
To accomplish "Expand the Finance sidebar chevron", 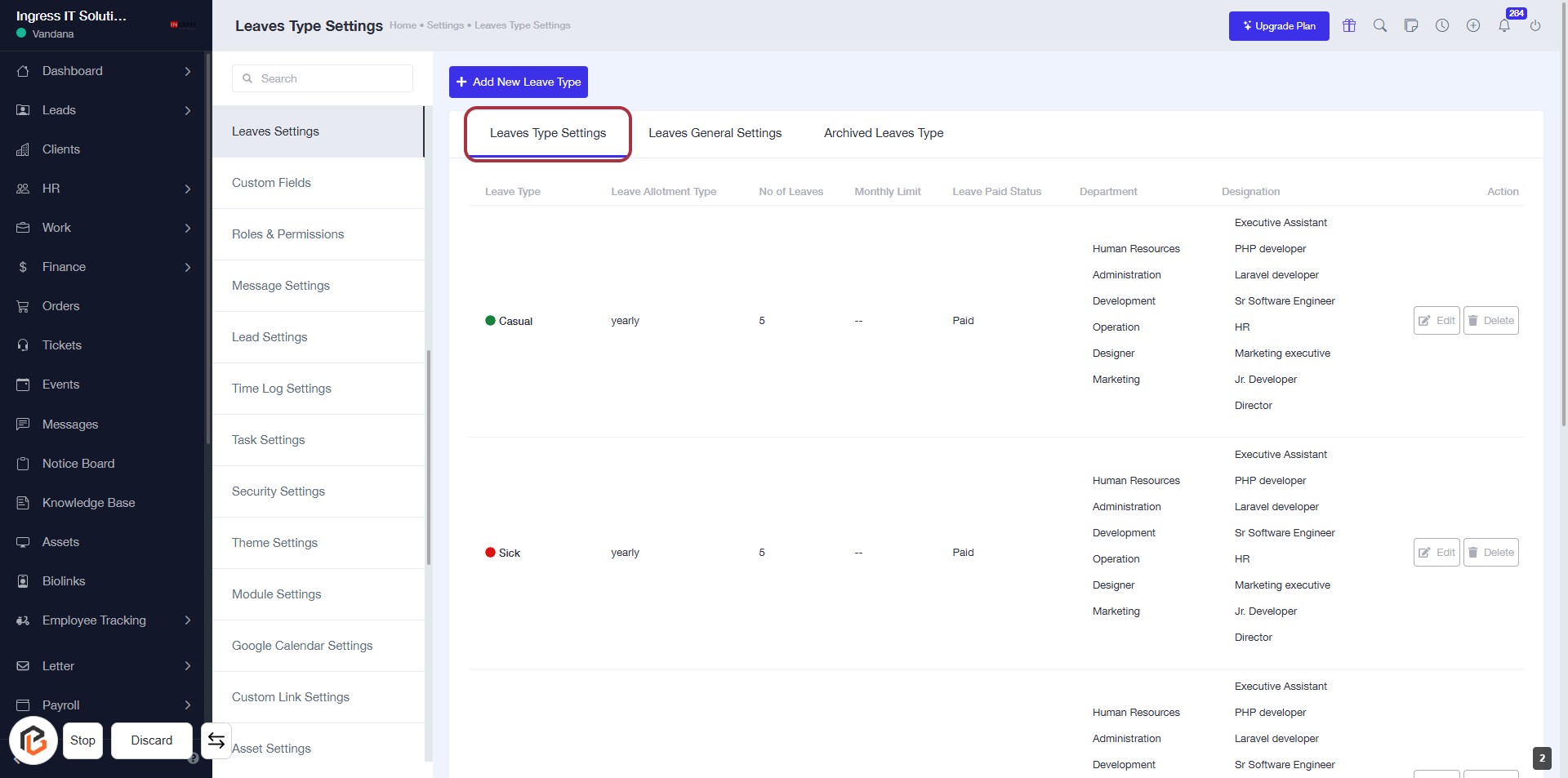I will [188, 268].
